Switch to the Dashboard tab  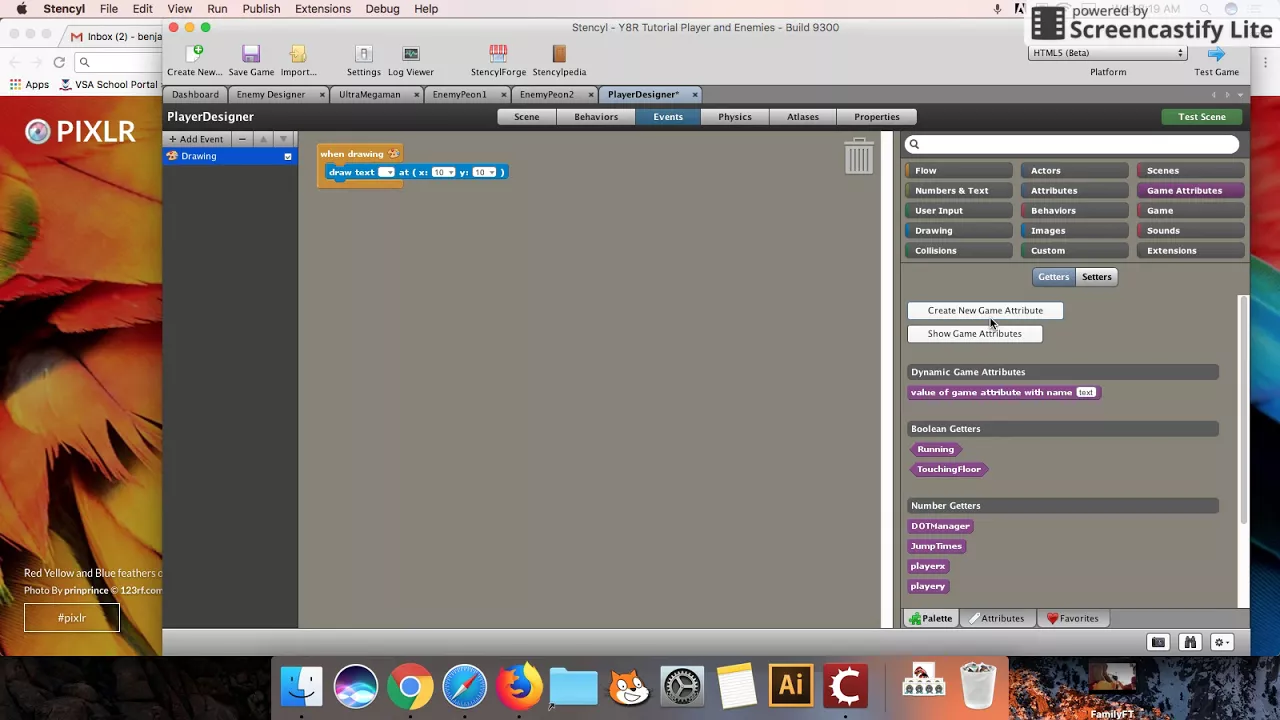(x=195, y=95)
